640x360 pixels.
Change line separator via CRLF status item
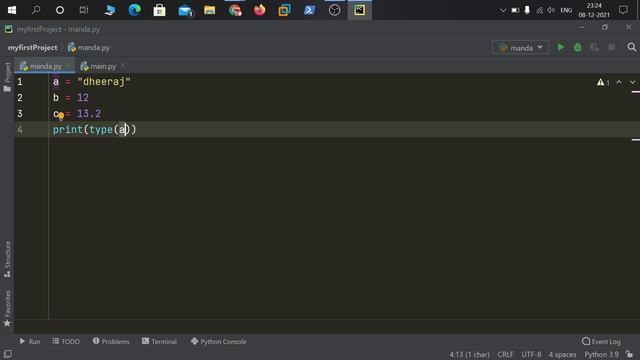pyautogui.click(x=505, y=354)
